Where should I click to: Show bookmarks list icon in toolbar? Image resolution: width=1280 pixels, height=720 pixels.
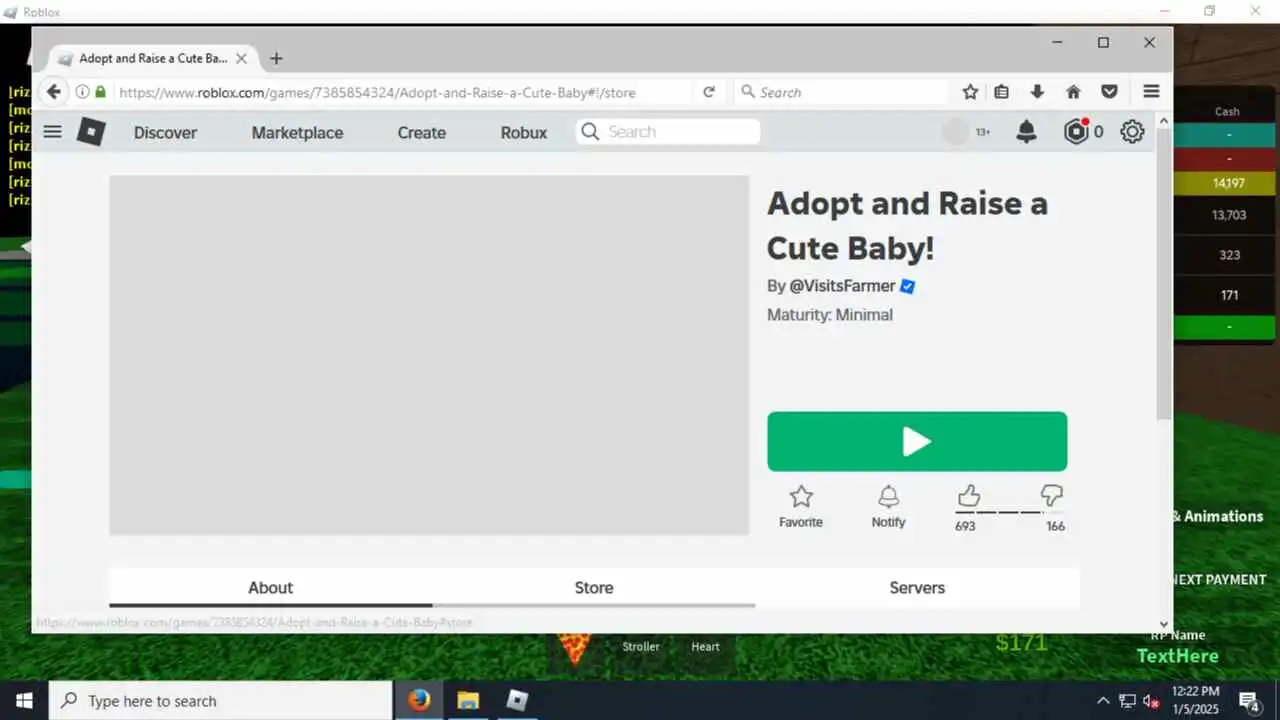pos(1002,92)
